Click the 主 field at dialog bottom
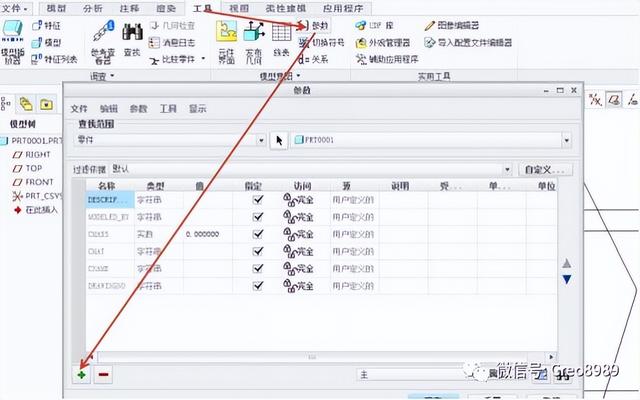 [x=412, y=375]
